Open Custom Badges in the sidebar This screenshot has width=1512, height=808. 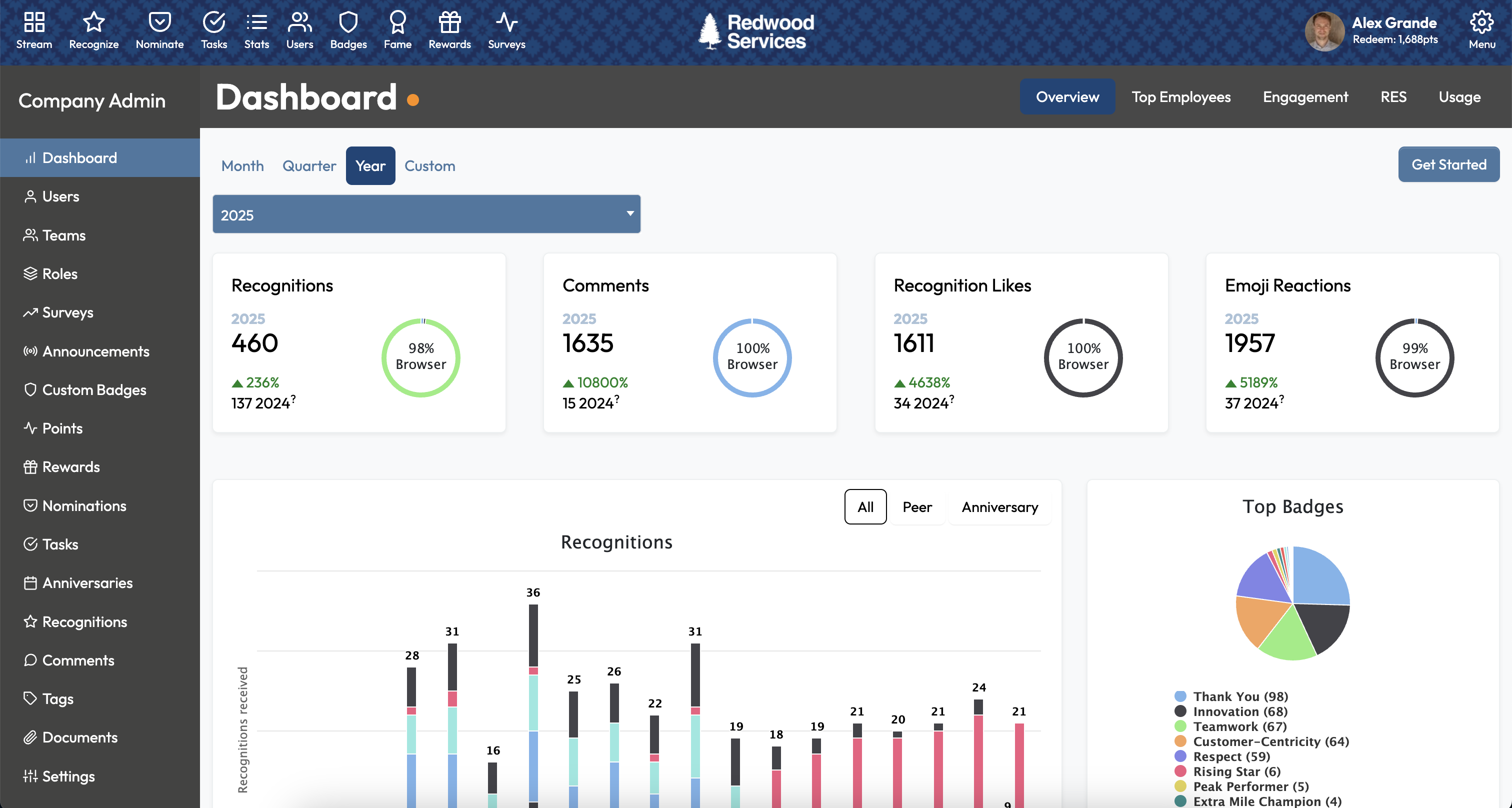pos(94,389)
